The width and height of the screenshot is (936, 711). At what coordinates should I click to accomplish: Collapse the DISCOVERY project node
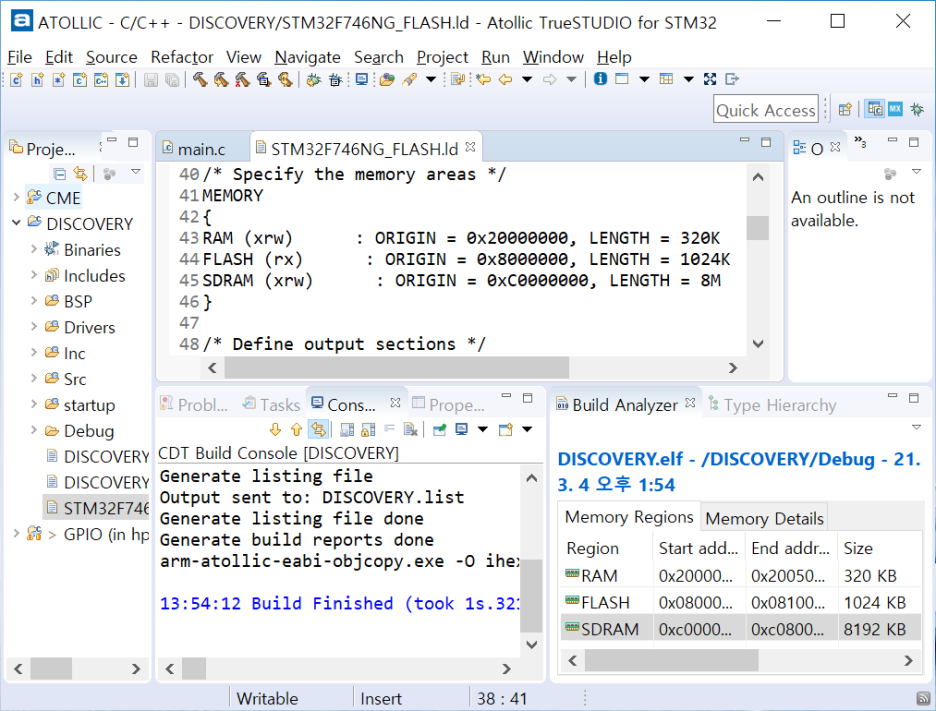coord(16,223)
